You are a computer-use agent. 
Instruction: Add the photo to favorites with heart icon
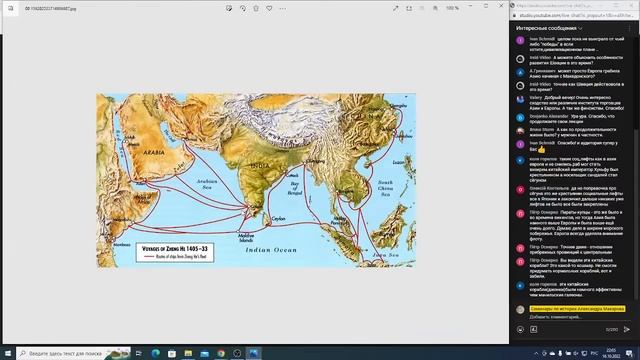(269, 8)
